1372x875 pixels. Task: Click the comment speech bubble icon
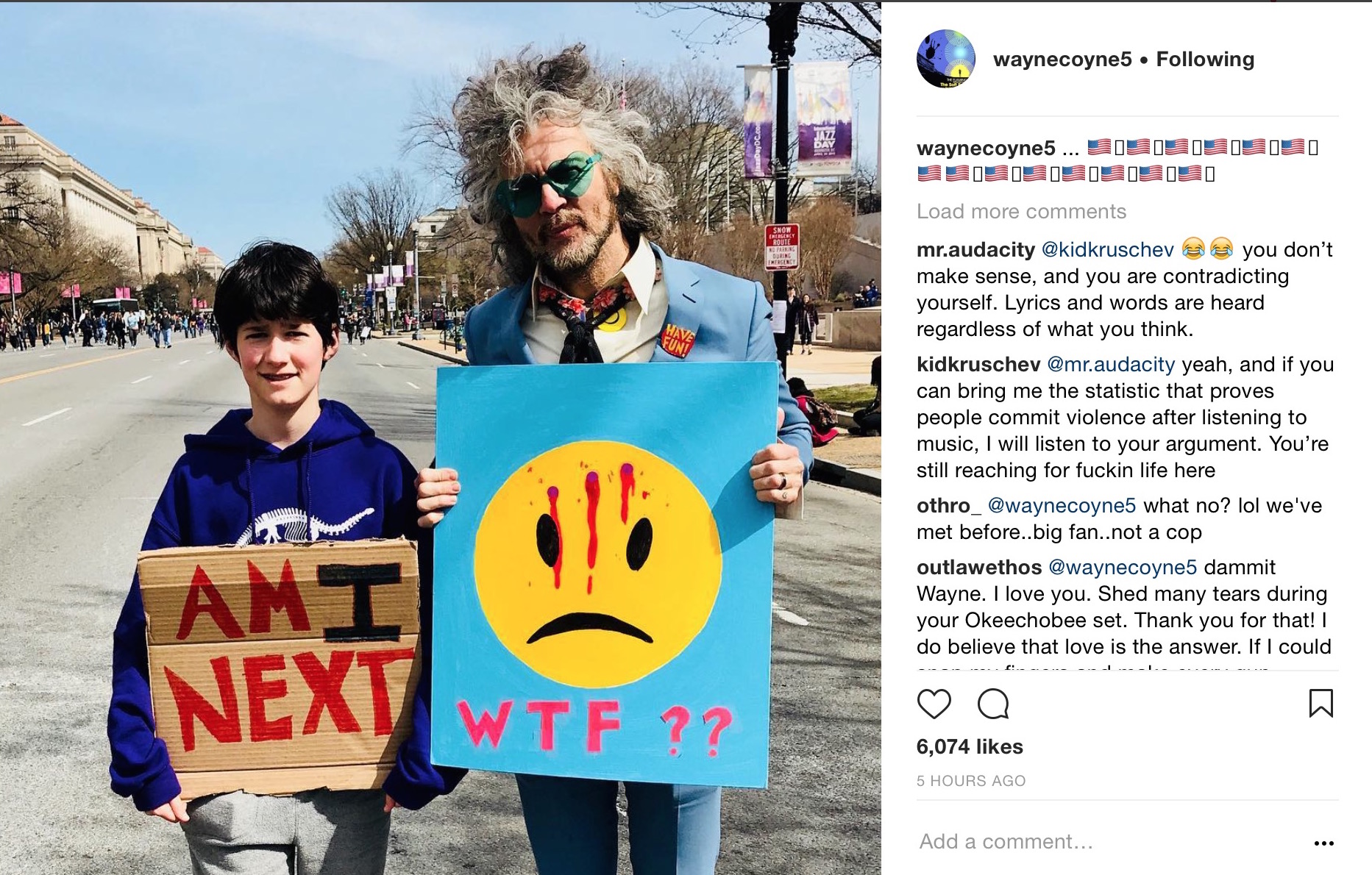[x=993, y=704]
